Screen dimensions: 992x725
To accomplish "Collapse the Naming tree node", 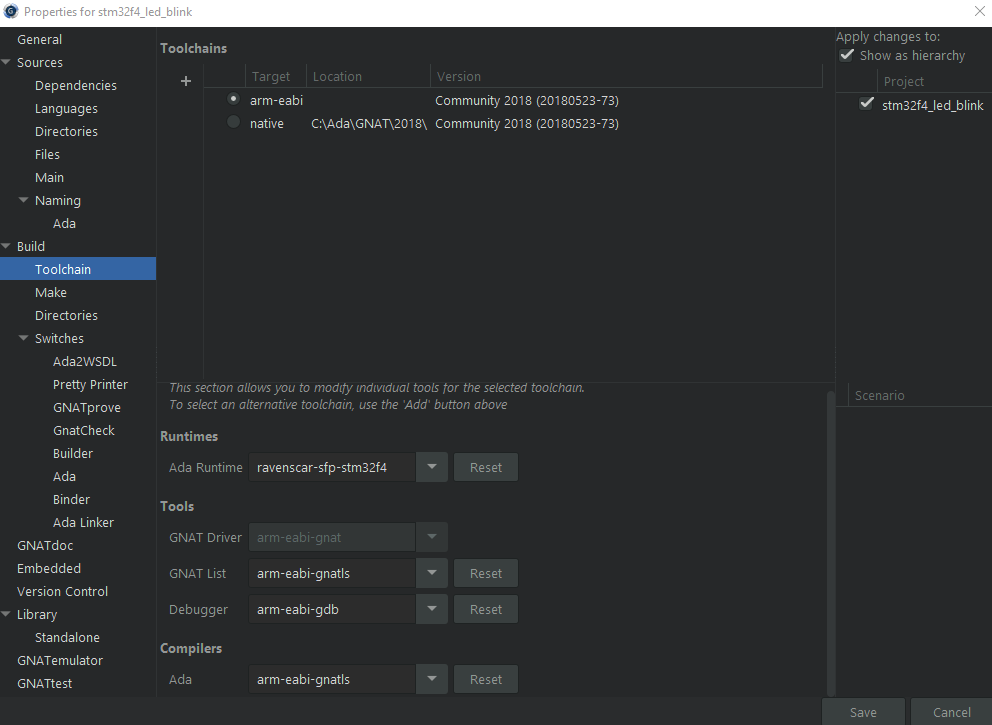I will pos(24,201).
